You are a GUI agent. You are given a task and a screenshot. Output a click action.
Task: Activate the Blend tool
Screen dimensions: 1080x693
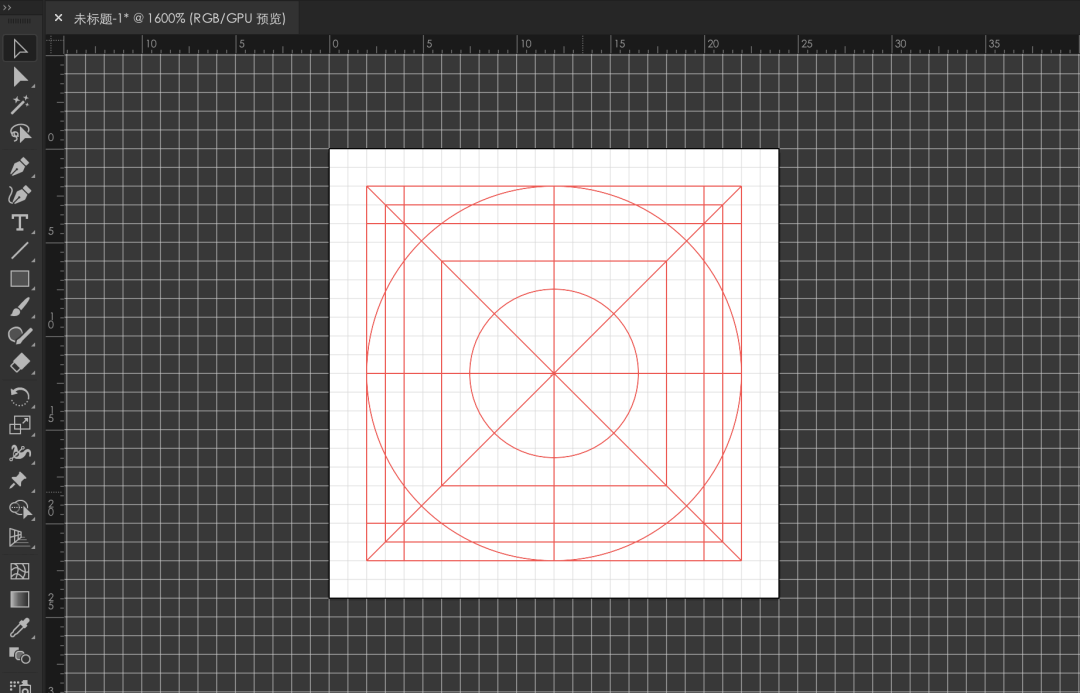(x=19, y=656)
